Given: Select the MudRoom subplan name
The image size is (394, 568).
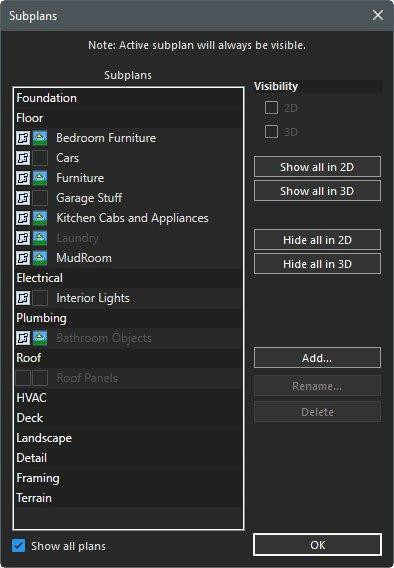Looking at the screenshot, I should [x=84, y=258].
